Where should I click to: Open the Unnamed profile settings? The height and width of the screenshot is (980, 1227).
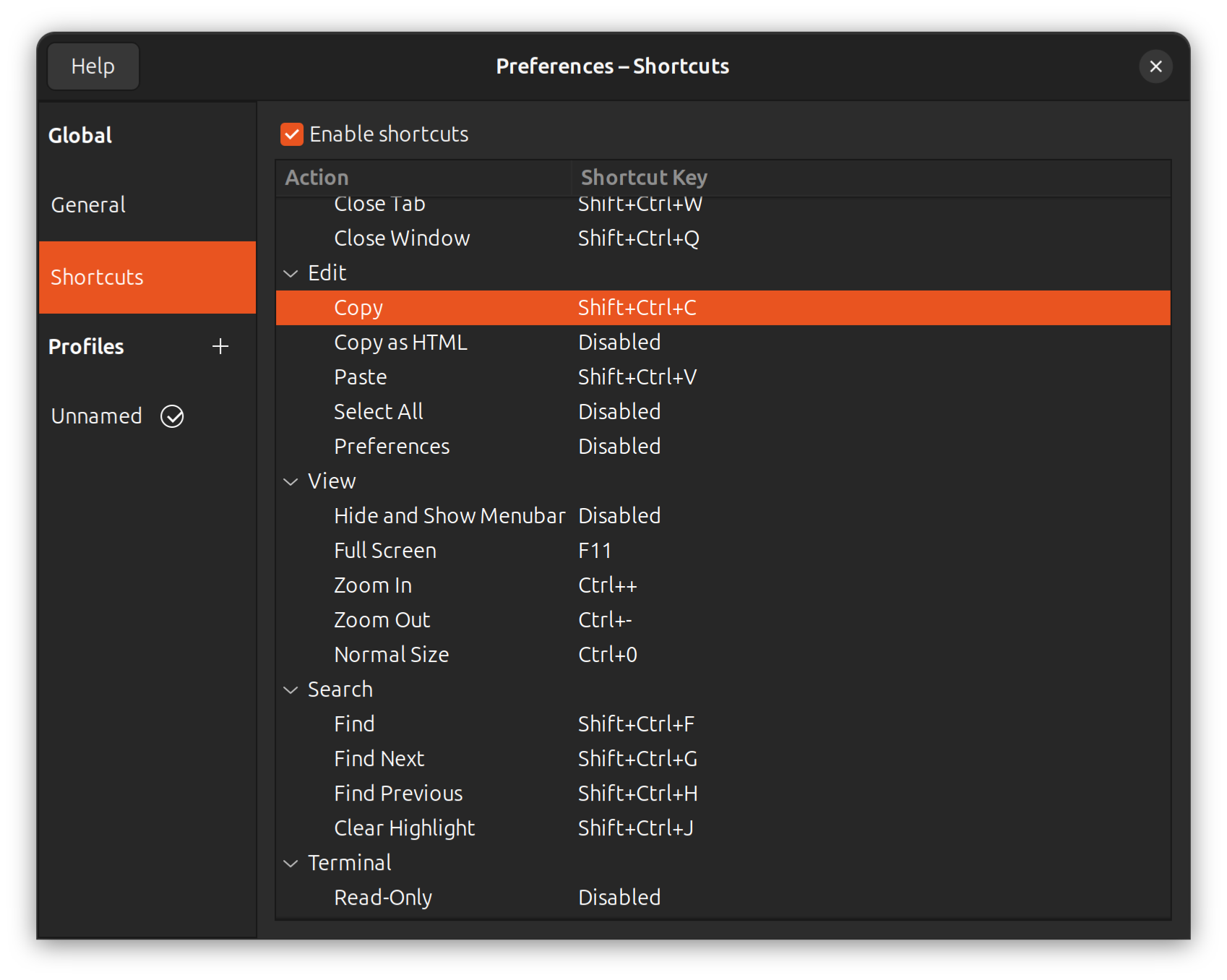tap(147, 416)
